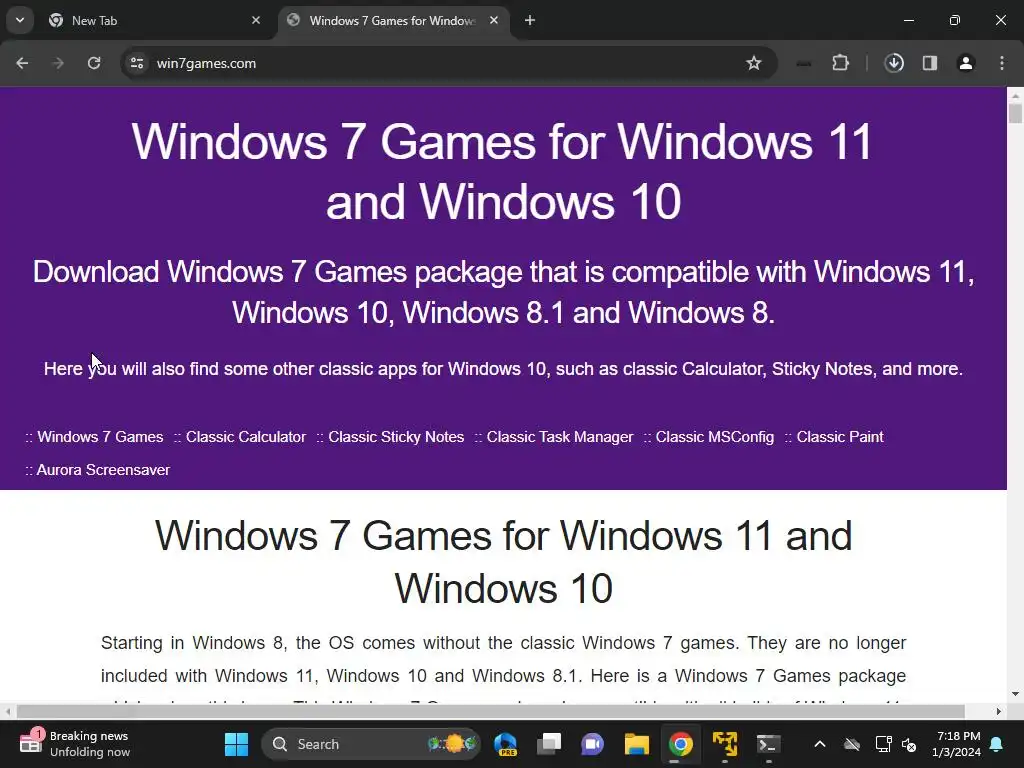
Task: Open the Chrome side panel
Action: click(x=930, y=63)
